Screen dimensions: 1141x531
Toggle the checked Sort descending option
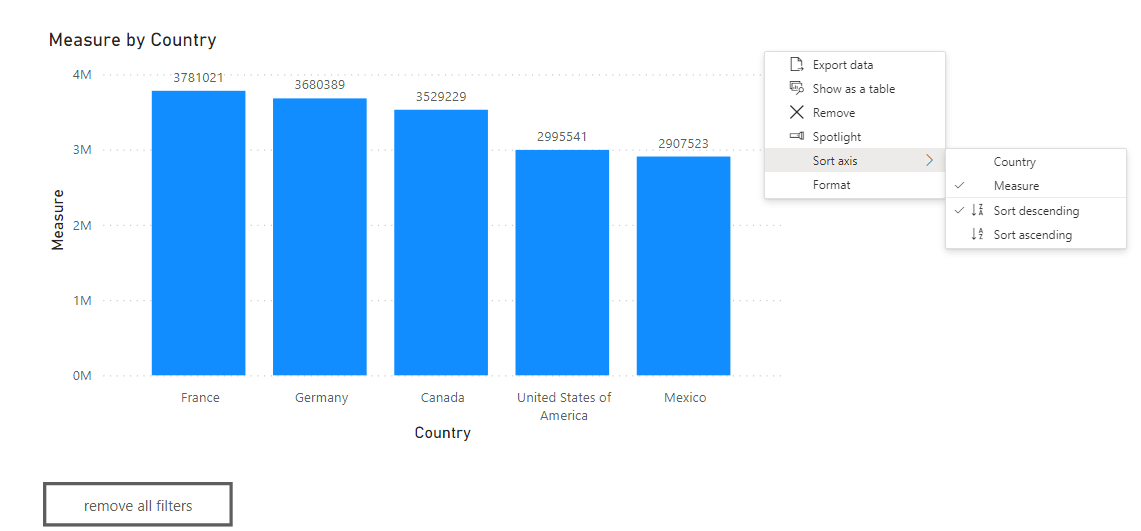click(x=1035, y=210)
